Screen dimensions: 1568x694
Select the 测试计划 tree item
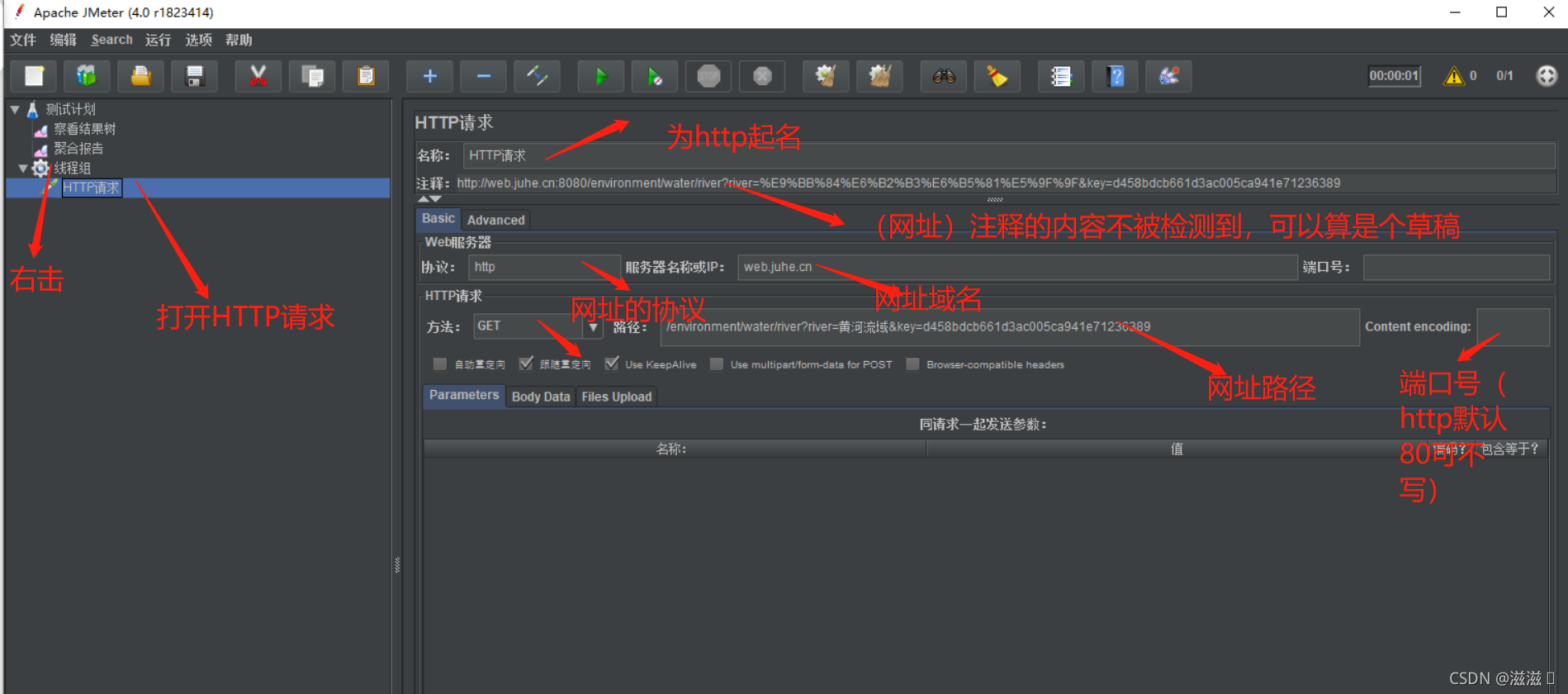70,109
